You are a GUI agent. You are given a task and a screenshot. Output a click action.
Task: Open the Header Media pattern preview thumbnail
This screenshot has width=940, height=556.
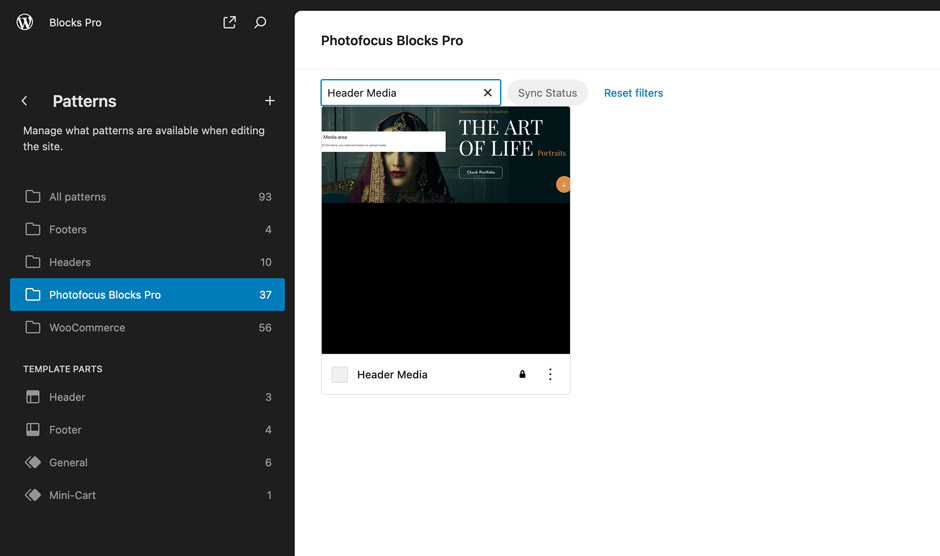(446, 230)
